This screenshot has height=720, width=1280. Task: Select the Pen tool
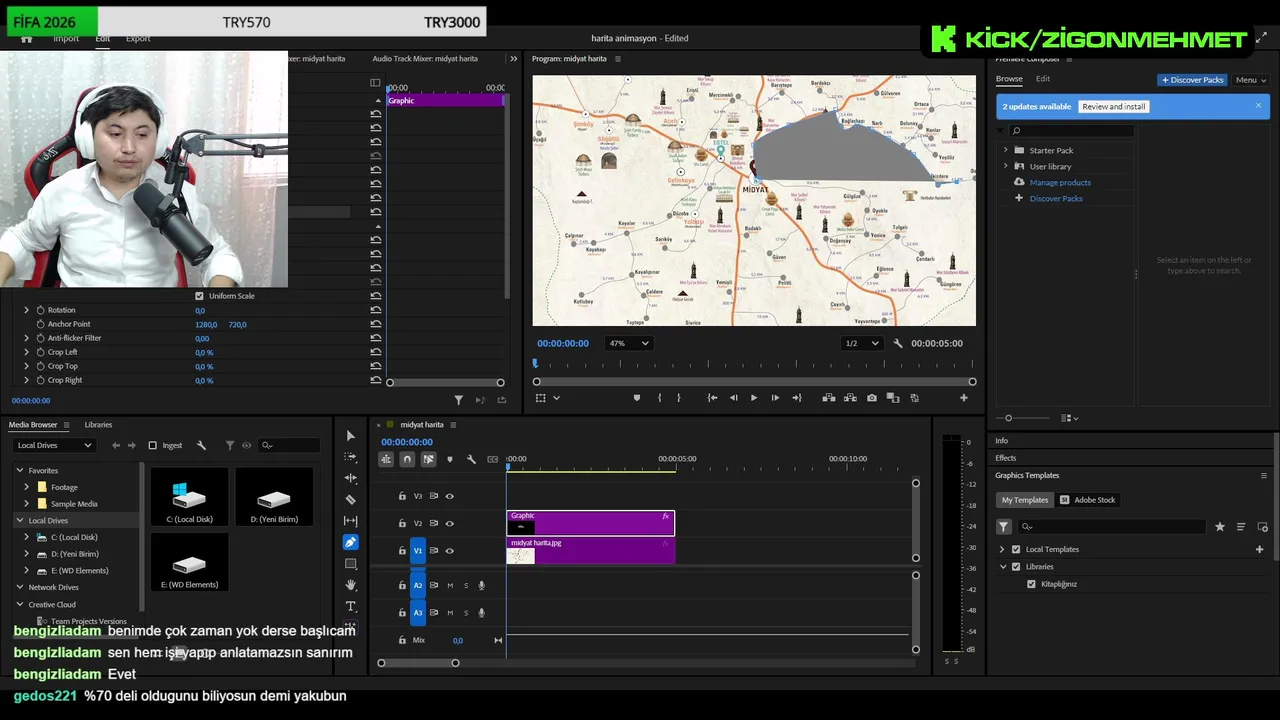click(x=350, y=542)
